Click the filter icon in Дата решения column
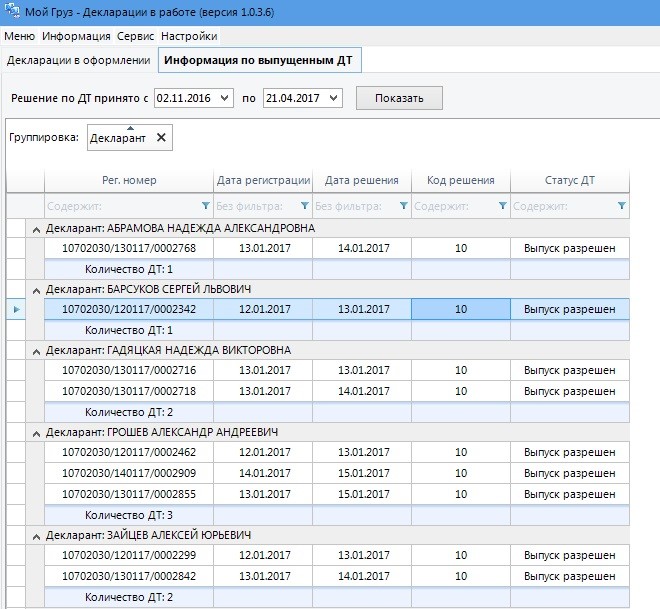The width and height of the screenshot is (660, 609). pos(403,206)
